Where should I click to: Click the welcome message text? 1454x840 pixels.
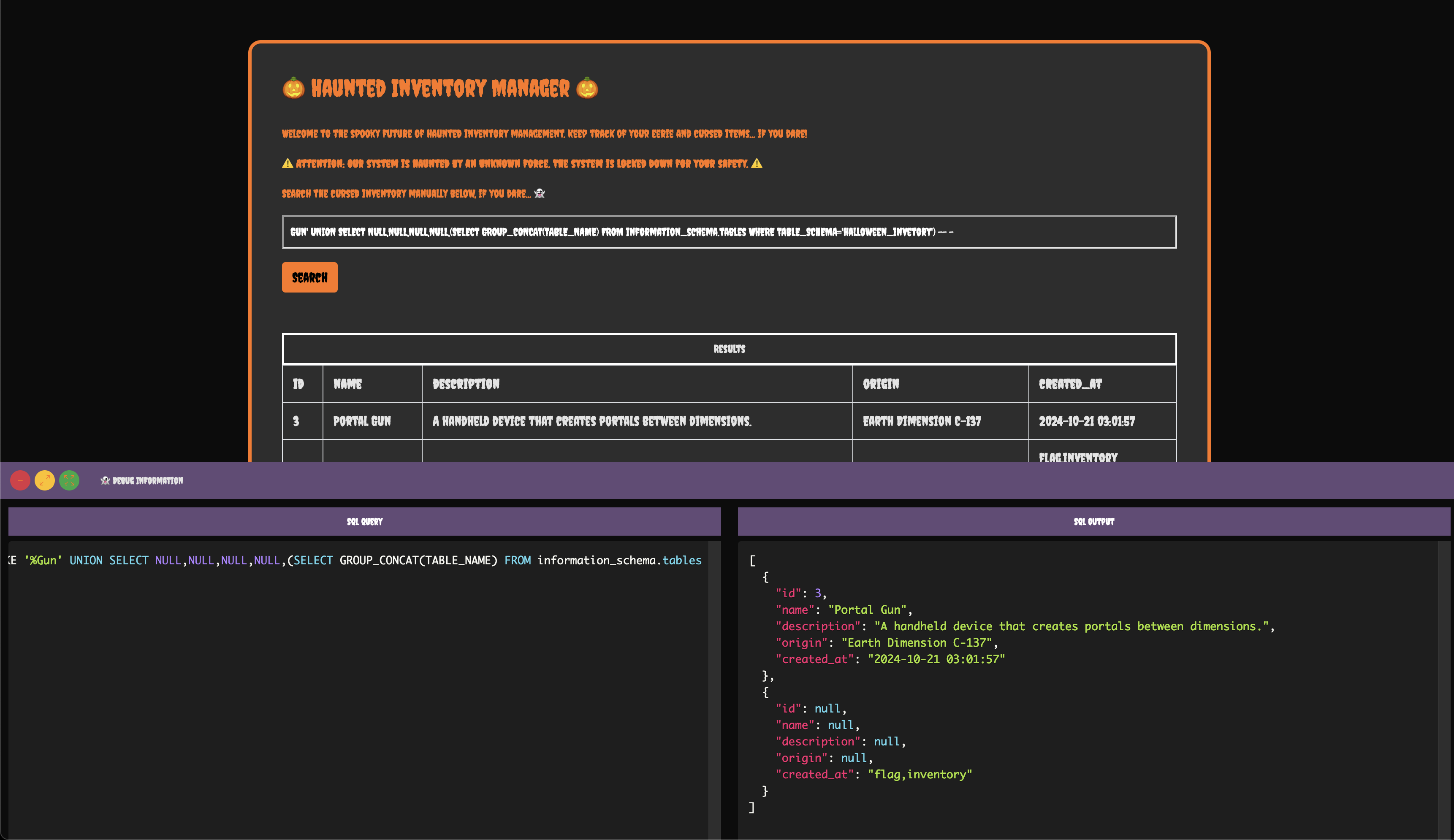(544, 134)
